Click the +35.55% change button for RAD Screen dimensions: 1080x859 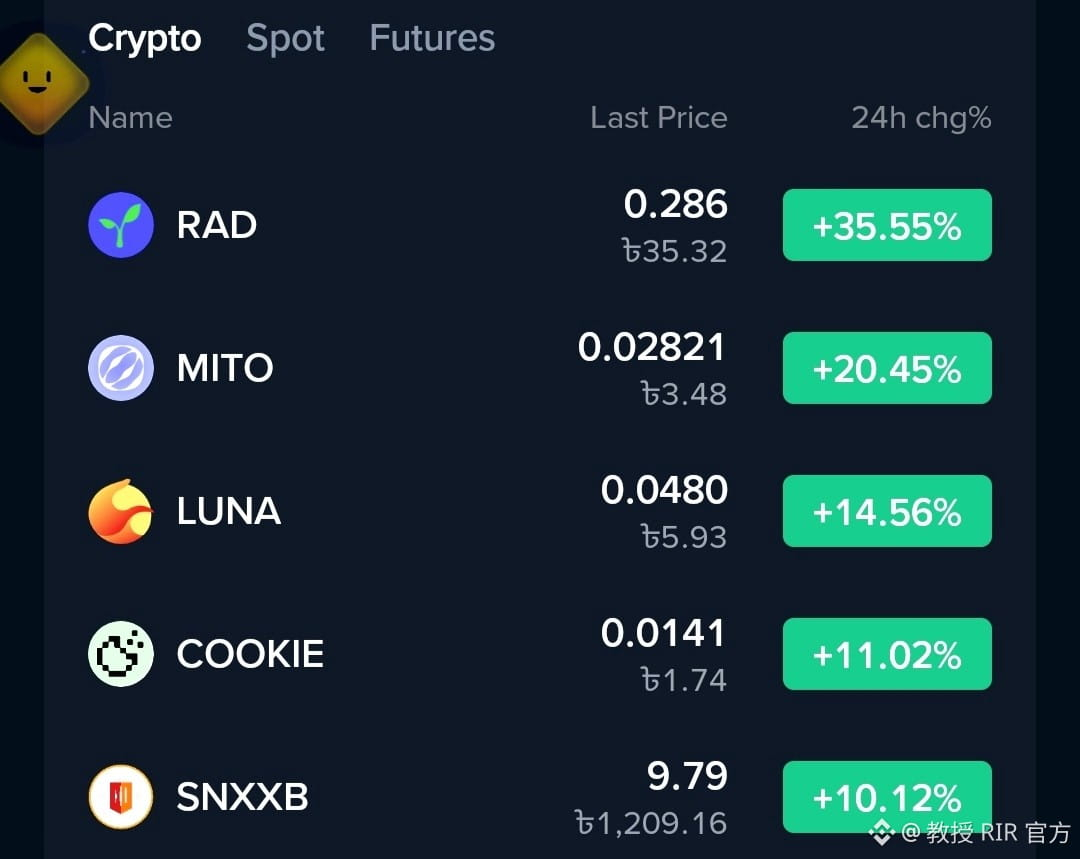coord(887,225)
